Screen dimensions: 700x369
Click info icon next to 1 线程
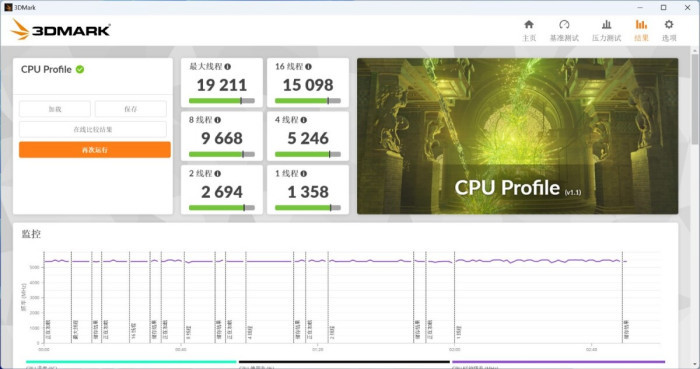[304, 174]
